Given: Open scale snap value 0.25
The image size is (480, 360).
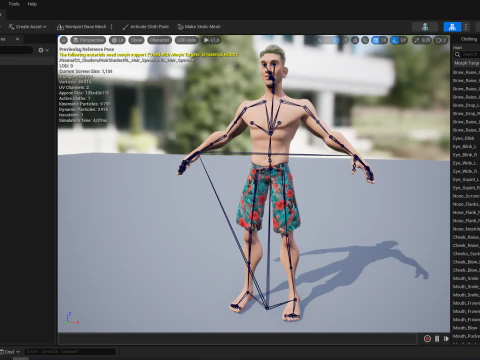Looking at the screenshot, I should [426, 40].
